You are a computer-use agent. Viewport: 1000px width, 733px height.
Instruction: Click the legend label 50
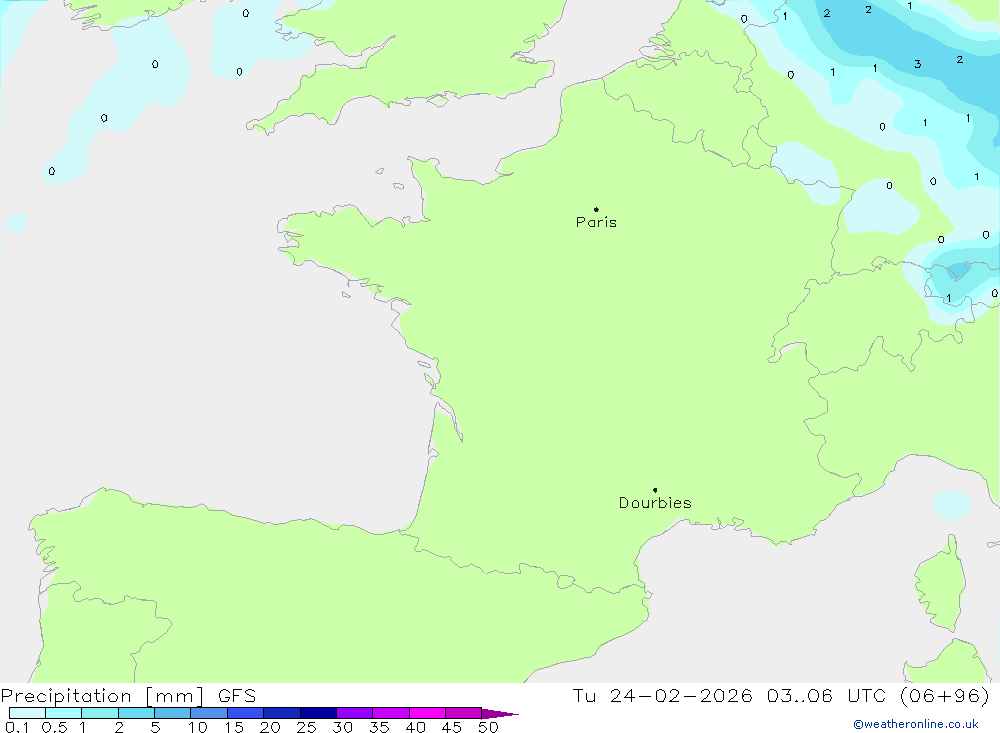(488, 727)
